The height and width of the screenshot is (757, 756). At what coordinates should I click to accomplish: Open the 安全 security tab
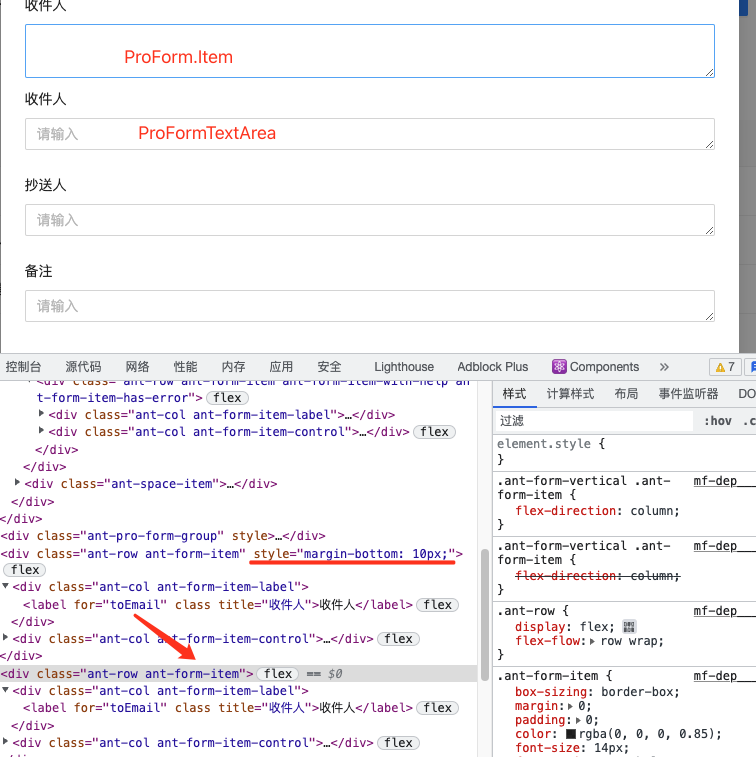click(329, 367)
